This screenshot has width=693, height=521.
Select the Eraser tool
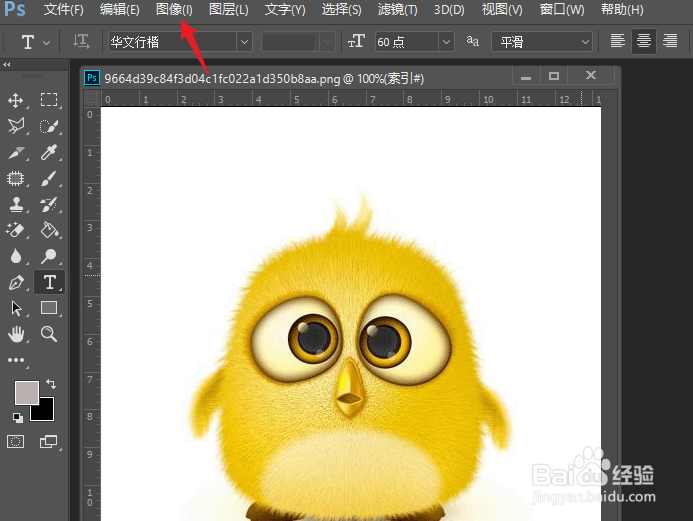16,230
